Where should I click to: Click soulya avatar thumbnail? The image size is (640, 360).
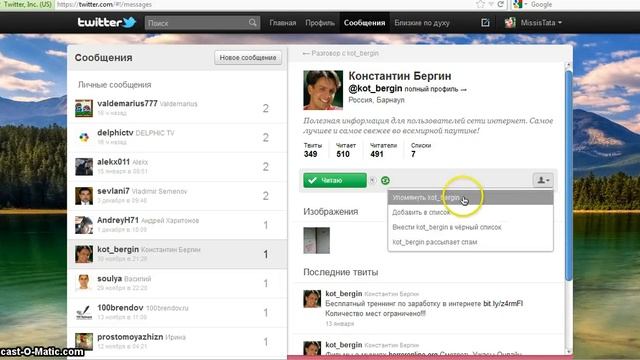84,283
